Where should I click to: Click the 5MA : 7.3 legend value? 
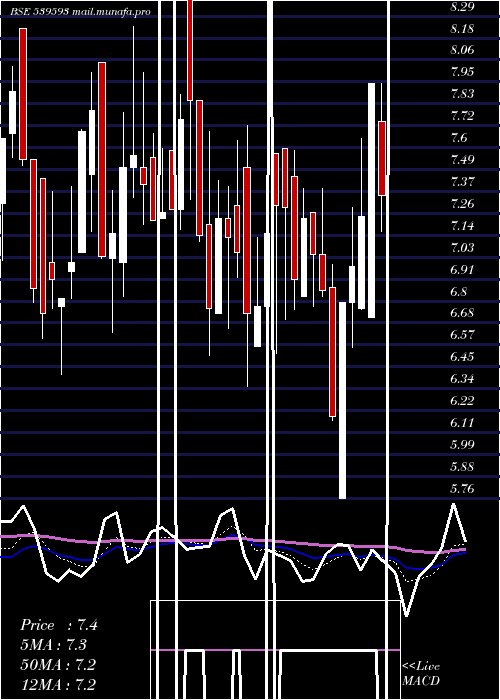(x=54, y=645)
